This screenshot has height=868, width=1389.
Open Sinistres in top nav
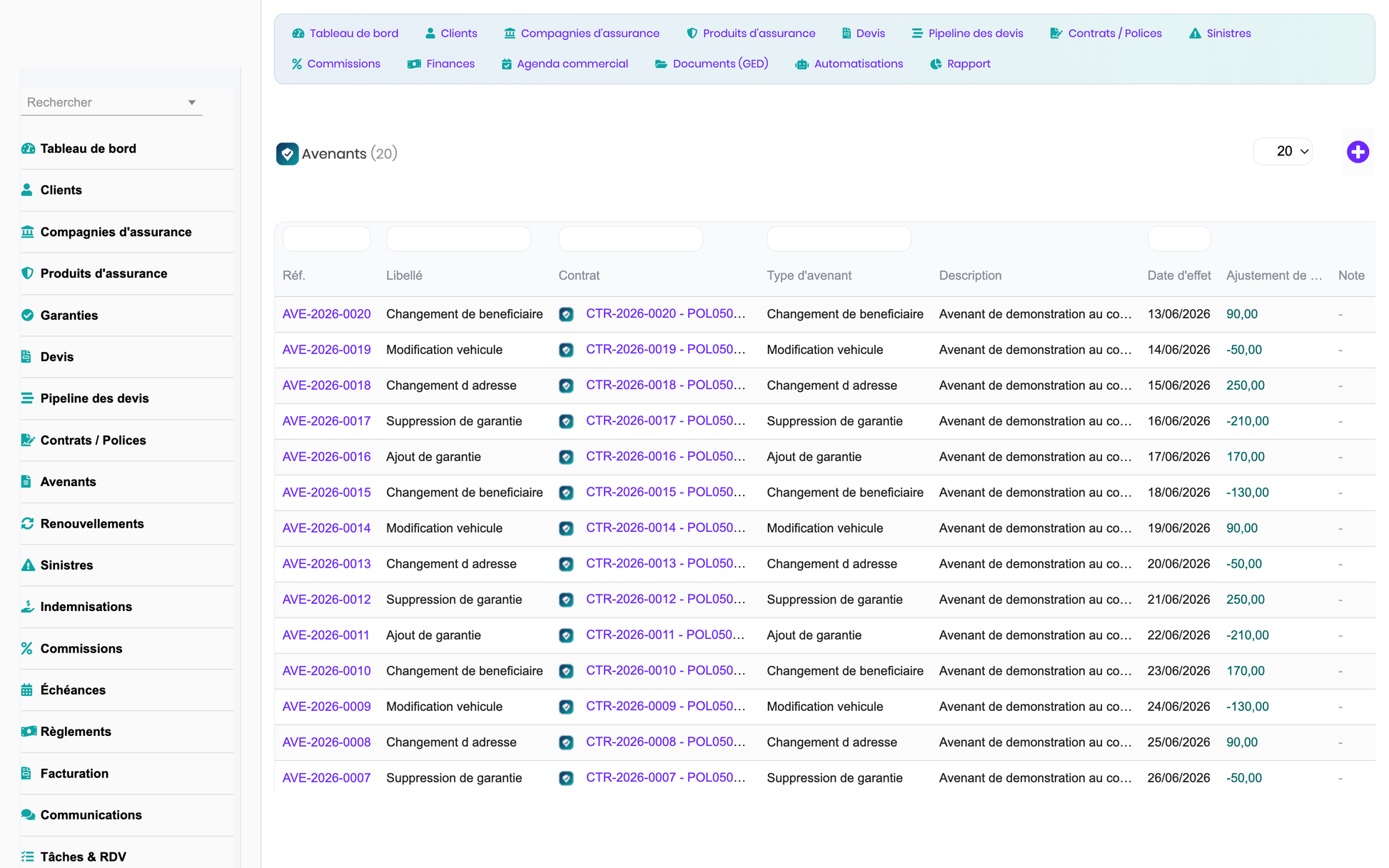click(x=1220, y=34)
